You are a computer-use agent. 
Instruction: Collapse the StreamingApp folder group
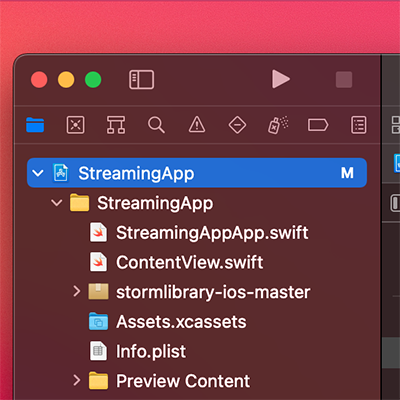tap(57, 203)
